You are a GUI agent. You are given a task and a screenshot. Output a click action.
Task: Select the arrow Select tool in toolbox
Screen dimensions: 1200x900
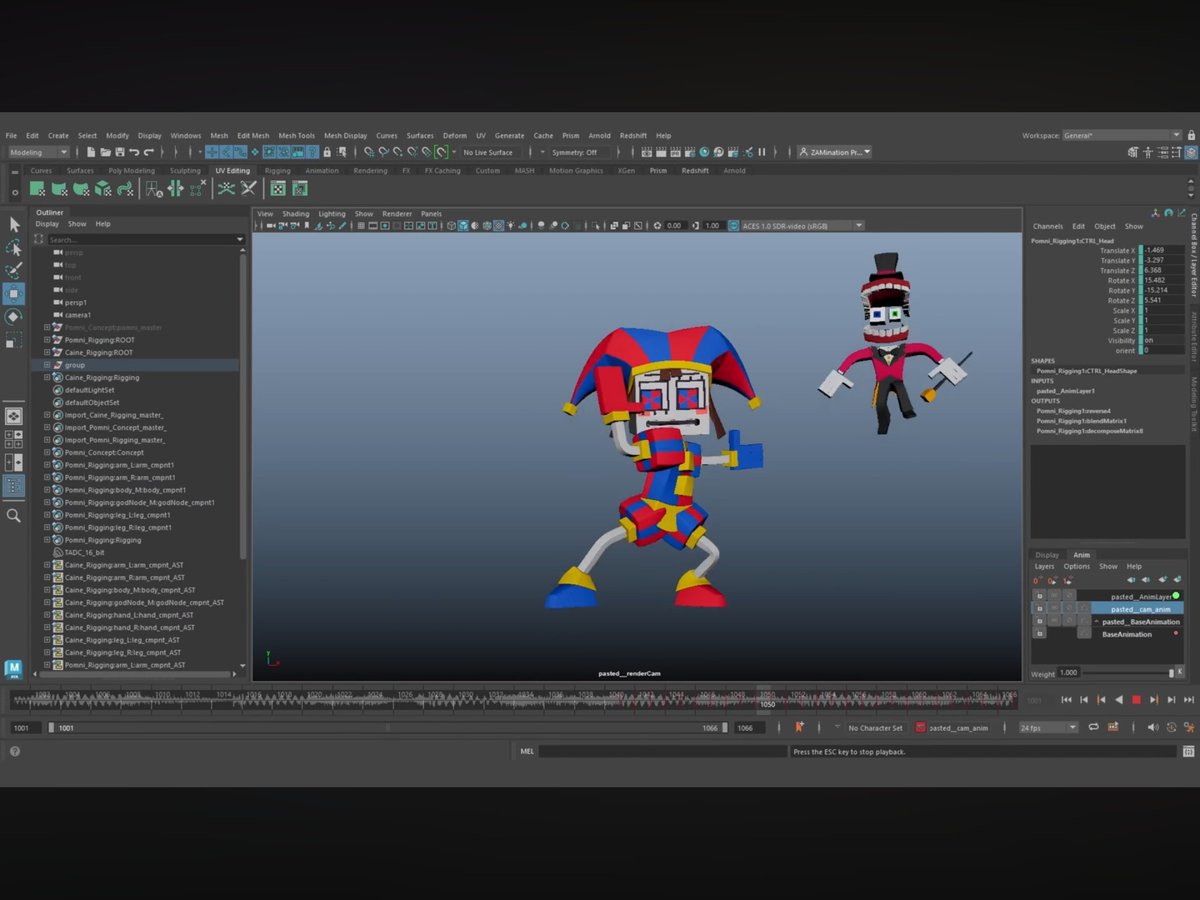tap(14, 224)
